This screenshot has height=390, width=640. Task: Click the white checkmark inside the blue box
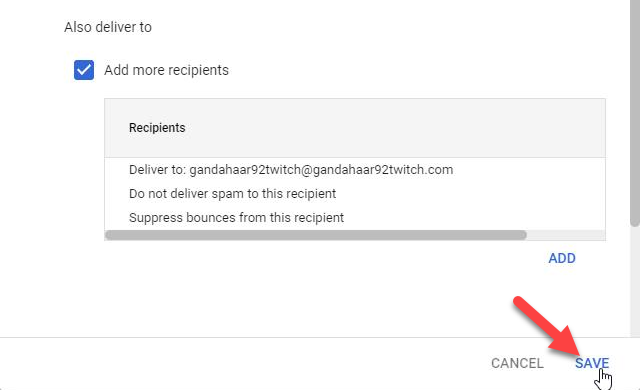[84, 70]
